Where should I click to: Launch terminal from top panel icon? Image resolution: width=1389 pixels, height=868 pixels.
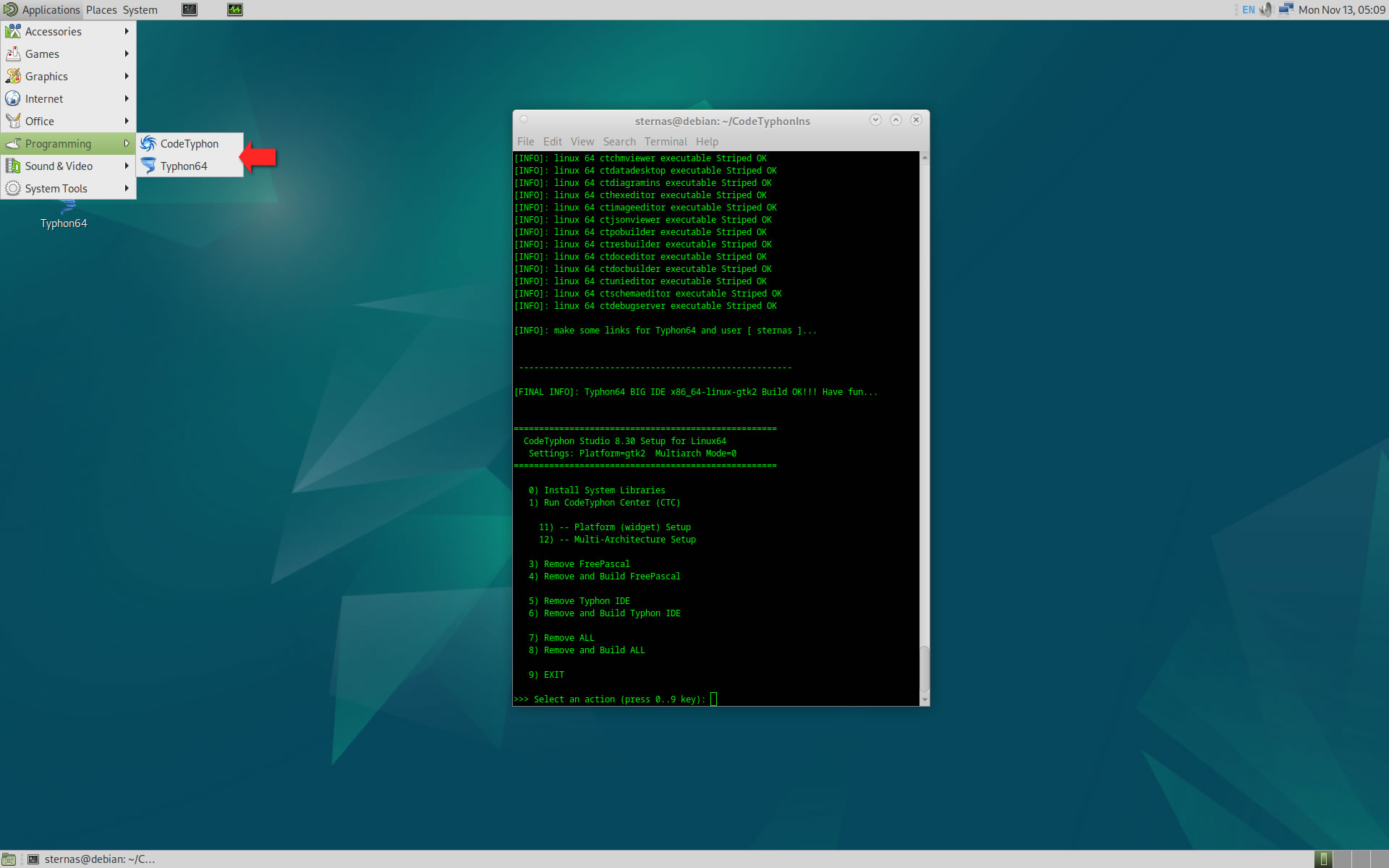190,10
